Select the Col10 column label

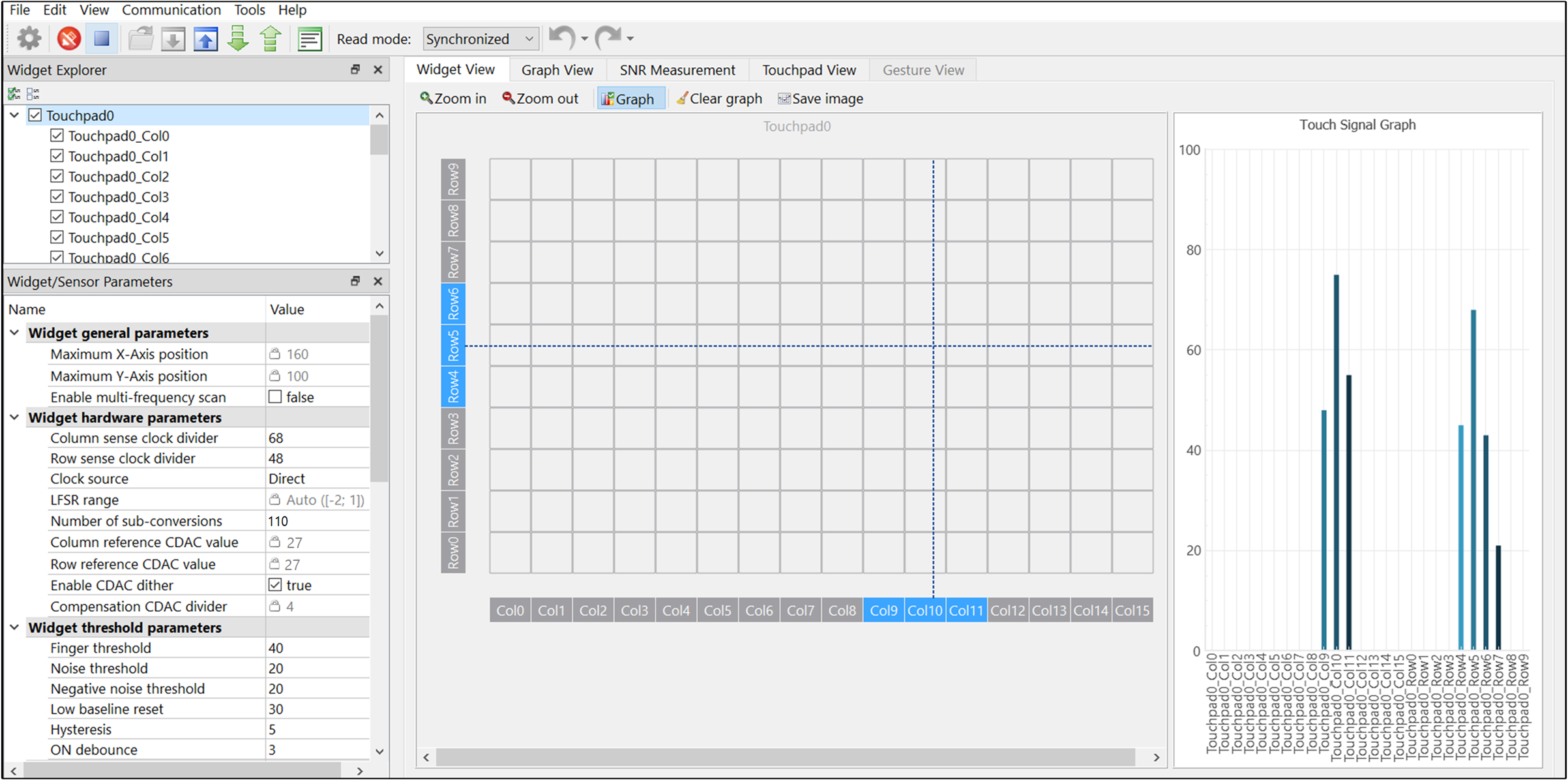[925, 610]
